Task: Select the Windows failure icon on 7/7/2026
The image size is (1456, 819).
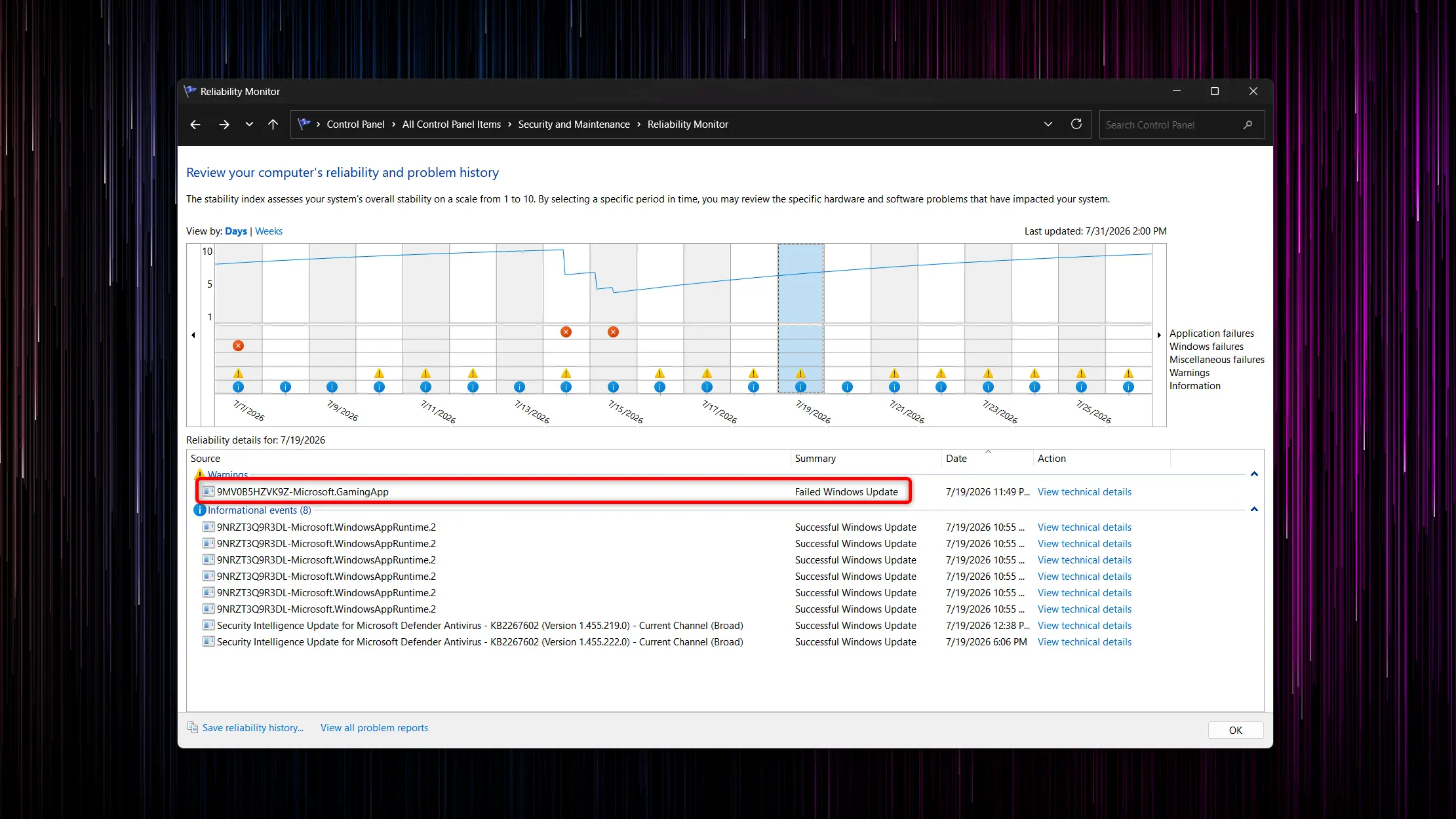Action: [238, 346]
